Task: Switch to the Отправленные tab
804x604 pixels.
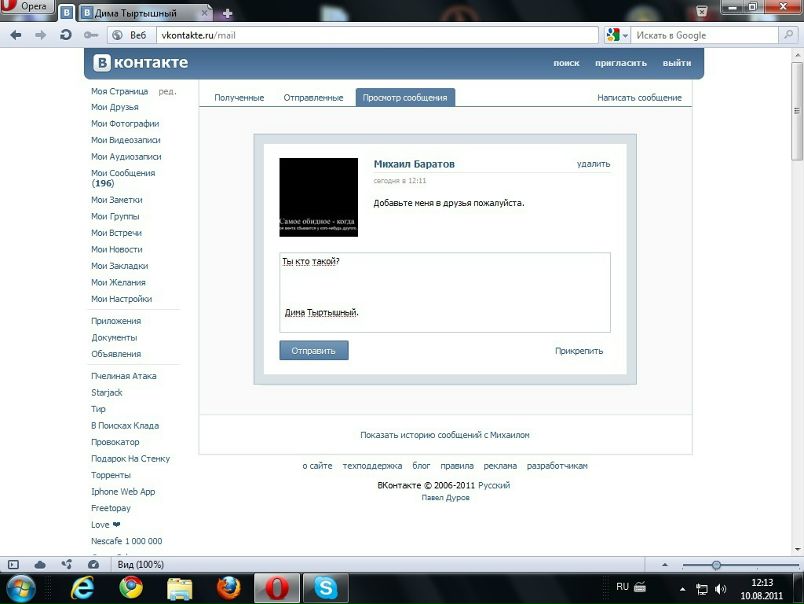Action: coord(311,98)
